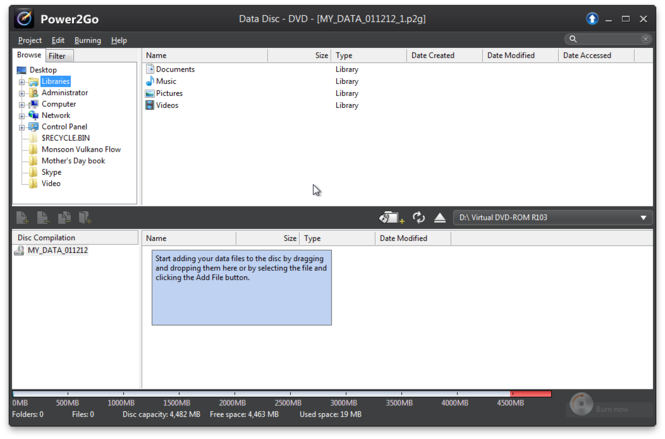Select the Video folder in tree
Image resolution: width=665 pixels, height=439 pixels.
pyautogui.click(x=51, y=184)
